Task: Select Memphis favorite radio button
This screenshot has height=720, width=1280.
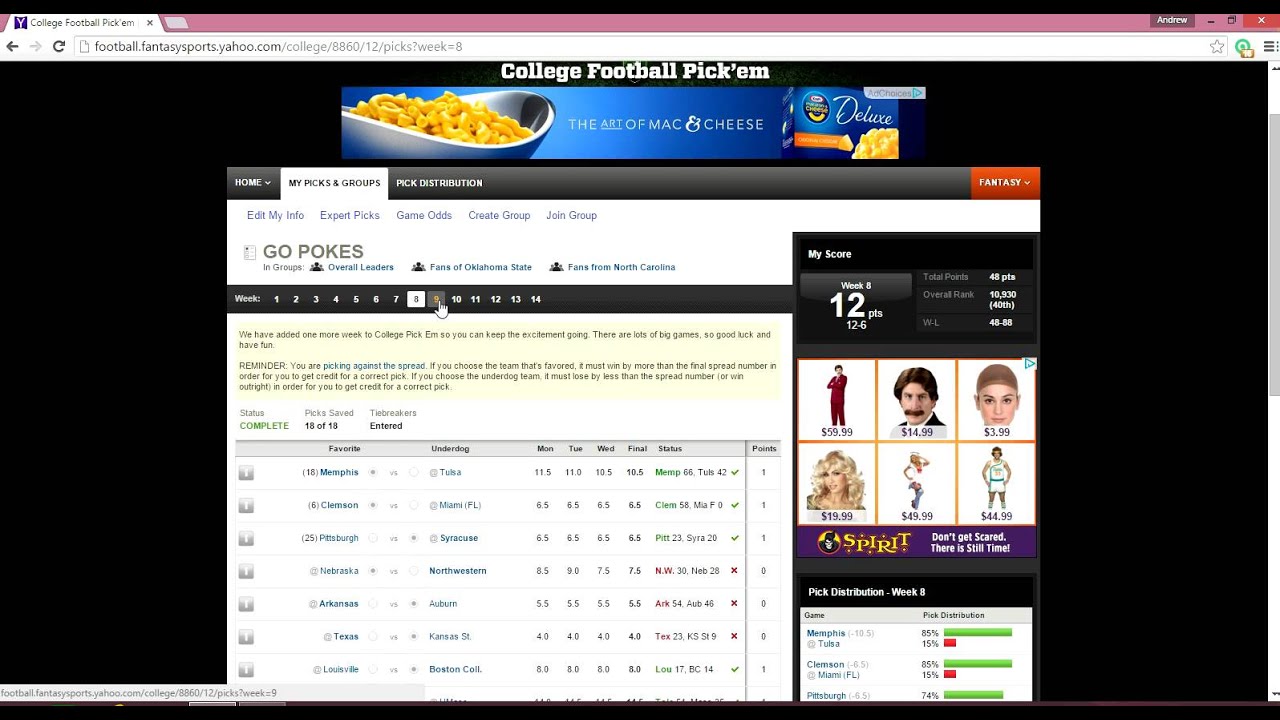Action: coord(373,472)
